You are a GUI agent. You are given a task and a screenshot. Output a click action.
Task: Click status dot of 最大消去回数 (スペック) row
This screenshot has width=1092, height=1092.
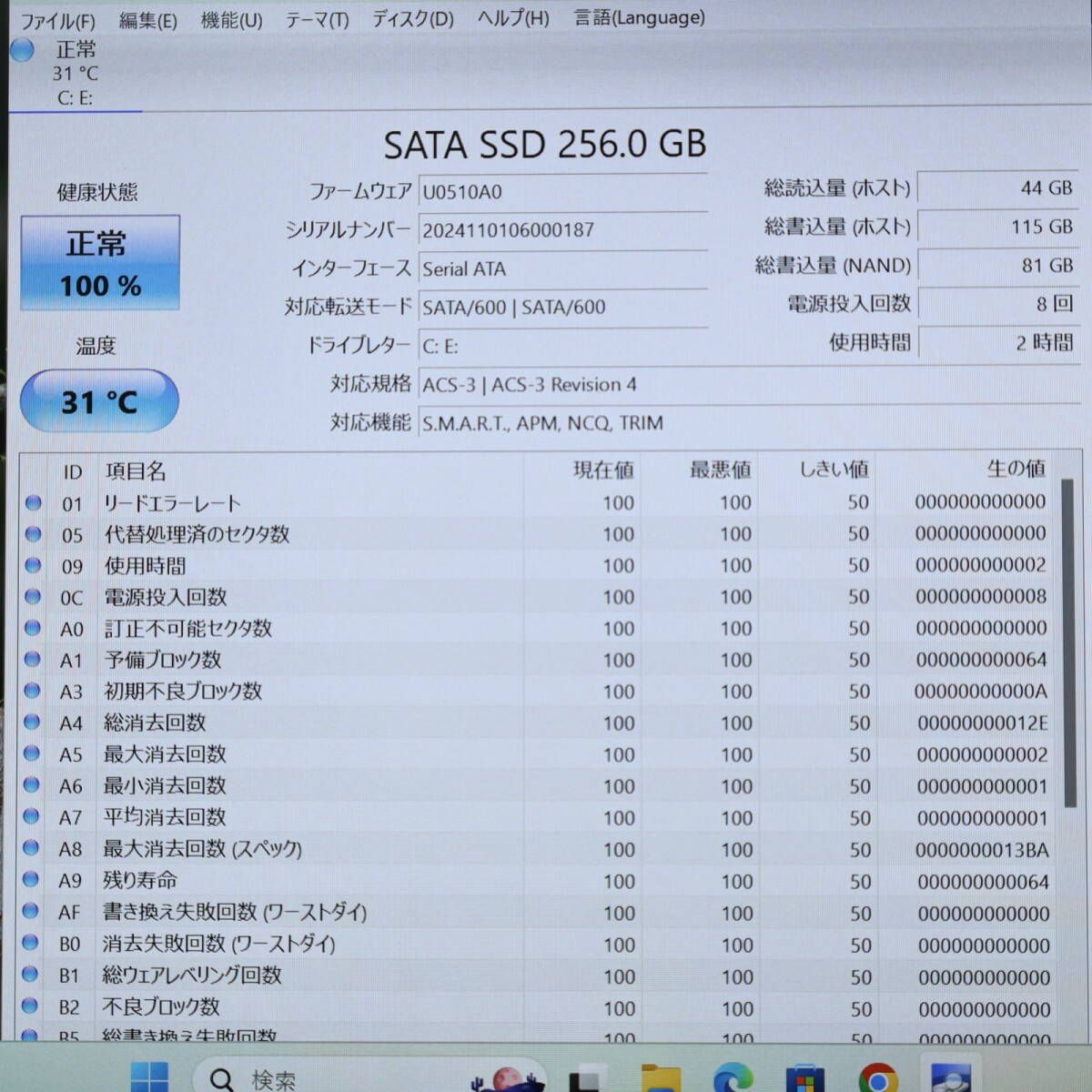31,848
